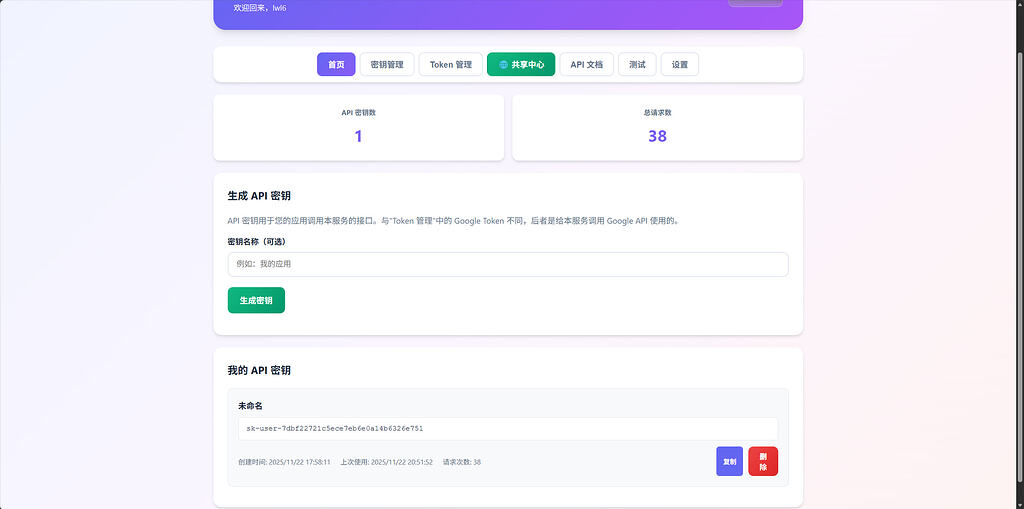This screenshot has width=1024, height=509.
Task: Click the 请求次数: 38 text
Action: [x=462, y=462]
